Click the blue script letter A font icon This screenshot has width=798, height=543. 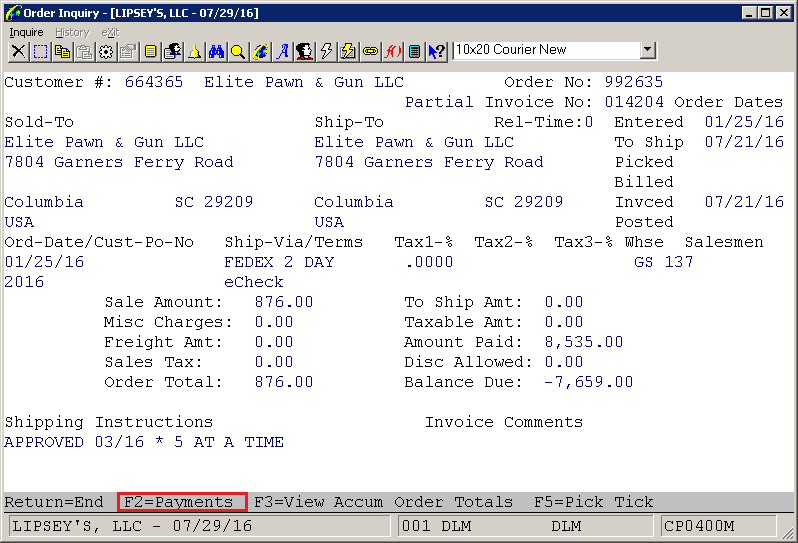282,51
